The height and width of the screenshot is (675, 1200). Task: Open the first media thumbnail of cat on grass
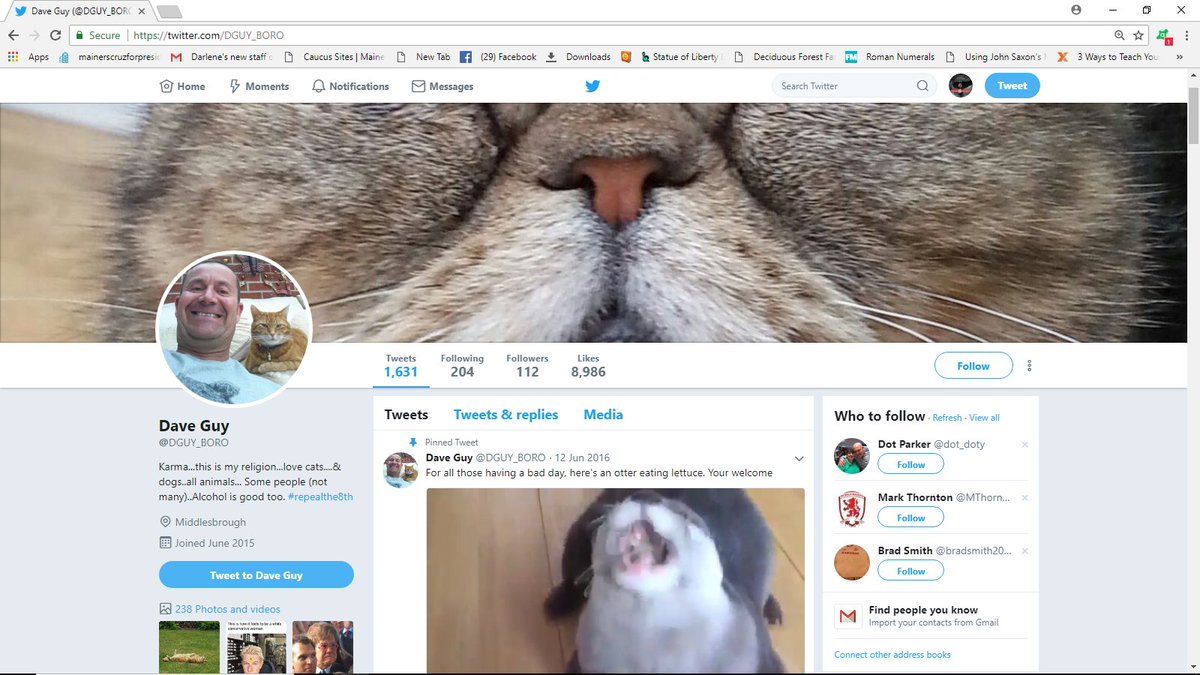pos(189,647)
